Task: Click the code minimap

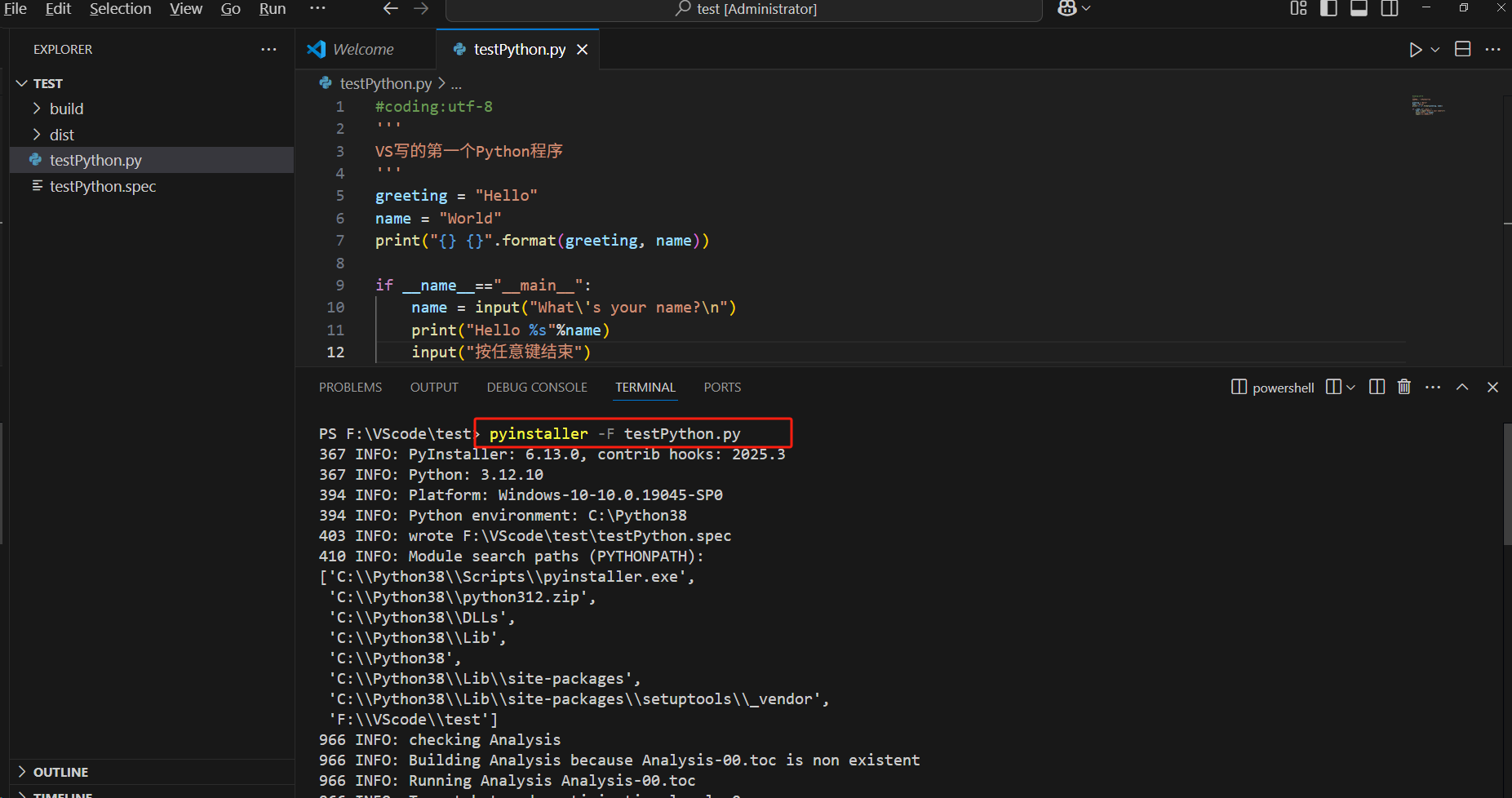Action: coord(1428,105)
